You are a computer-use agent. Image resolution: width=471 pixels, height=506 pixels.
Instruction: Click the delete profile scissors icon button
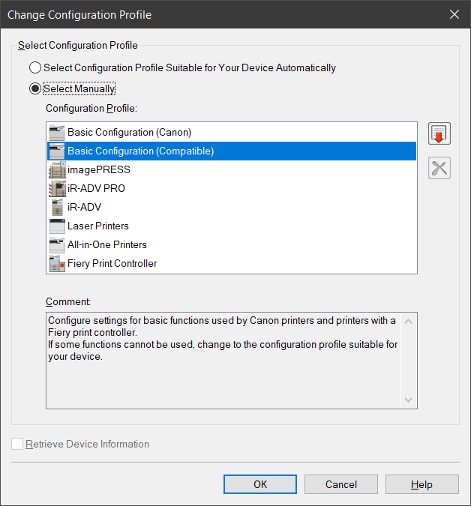[439, 168]
